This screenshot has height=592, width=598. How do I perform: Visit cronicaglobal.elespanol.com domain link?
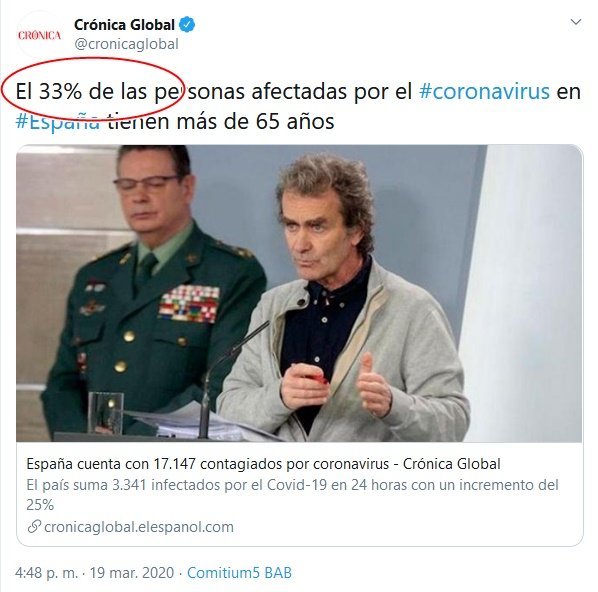pos(139,527)
